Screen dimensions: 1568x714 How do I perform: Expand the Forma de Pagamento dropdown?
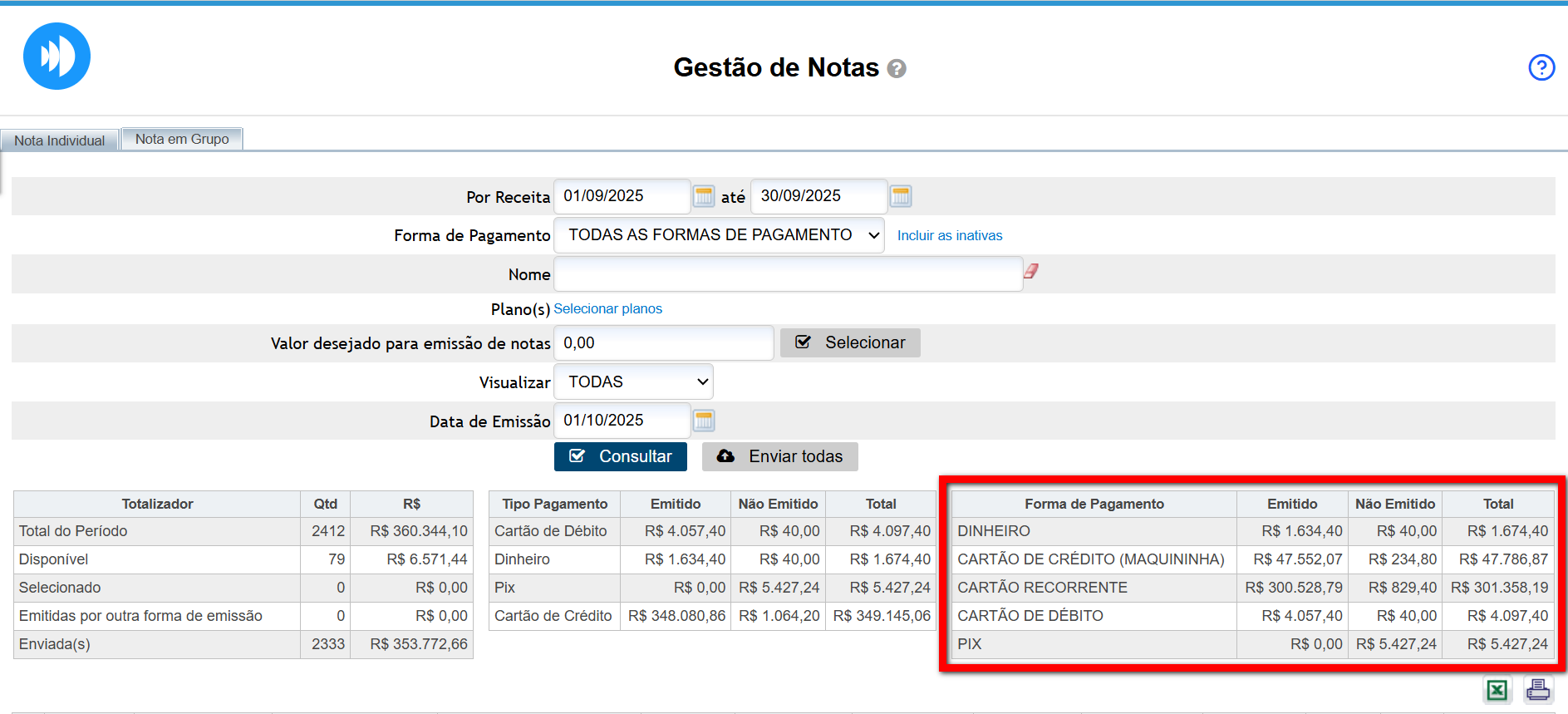pyautogui.click(x=719, y=235)
